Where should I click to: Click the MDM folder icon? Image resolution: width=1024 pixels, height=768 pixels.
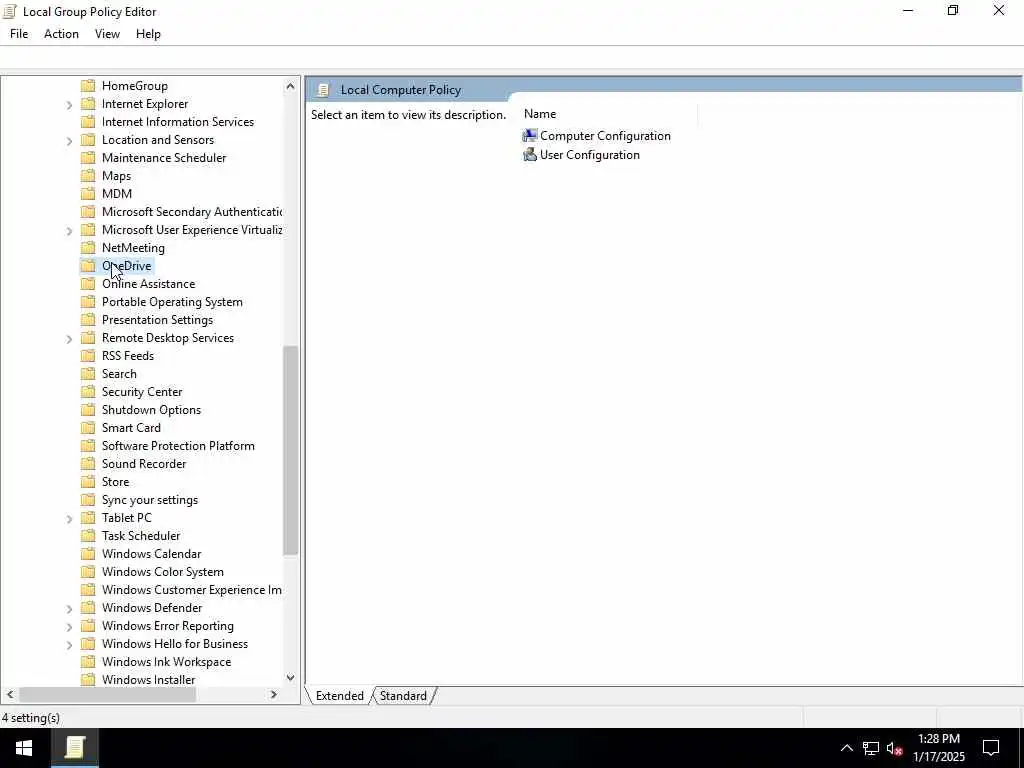tap(88, 193)
